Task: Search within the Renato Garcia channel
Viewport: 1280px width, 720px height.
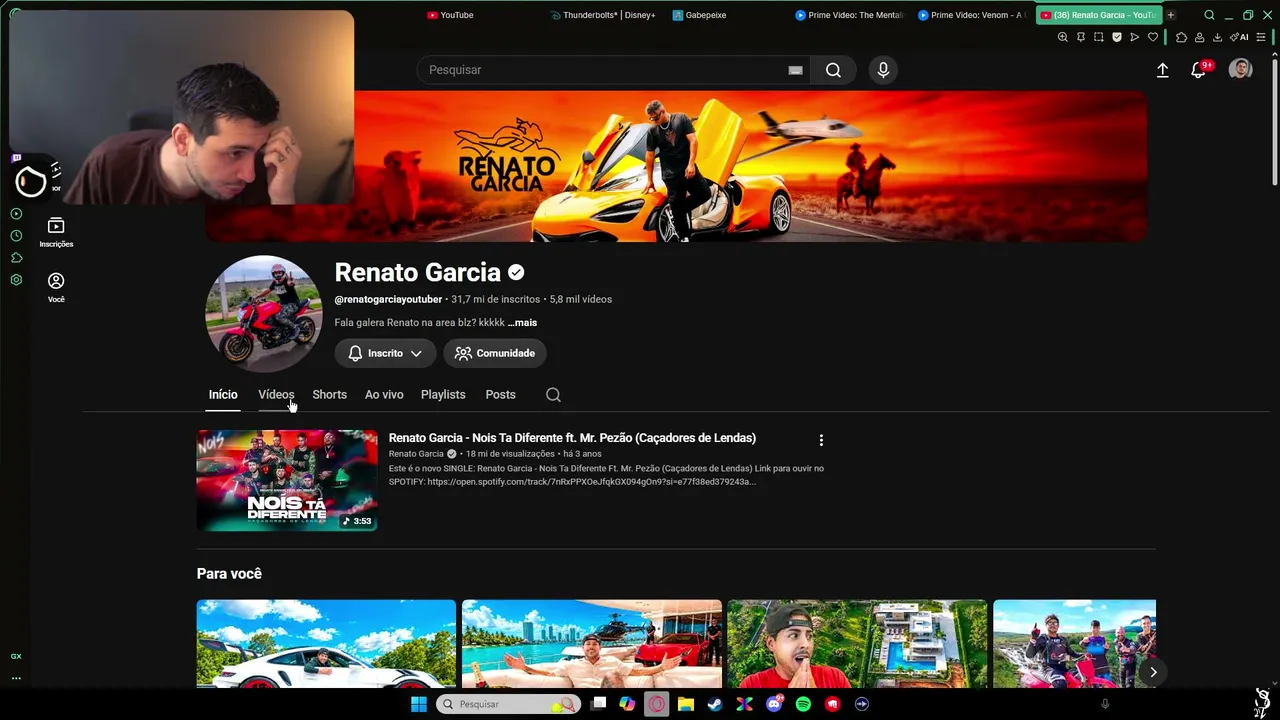Action: (x=553, y=395)
